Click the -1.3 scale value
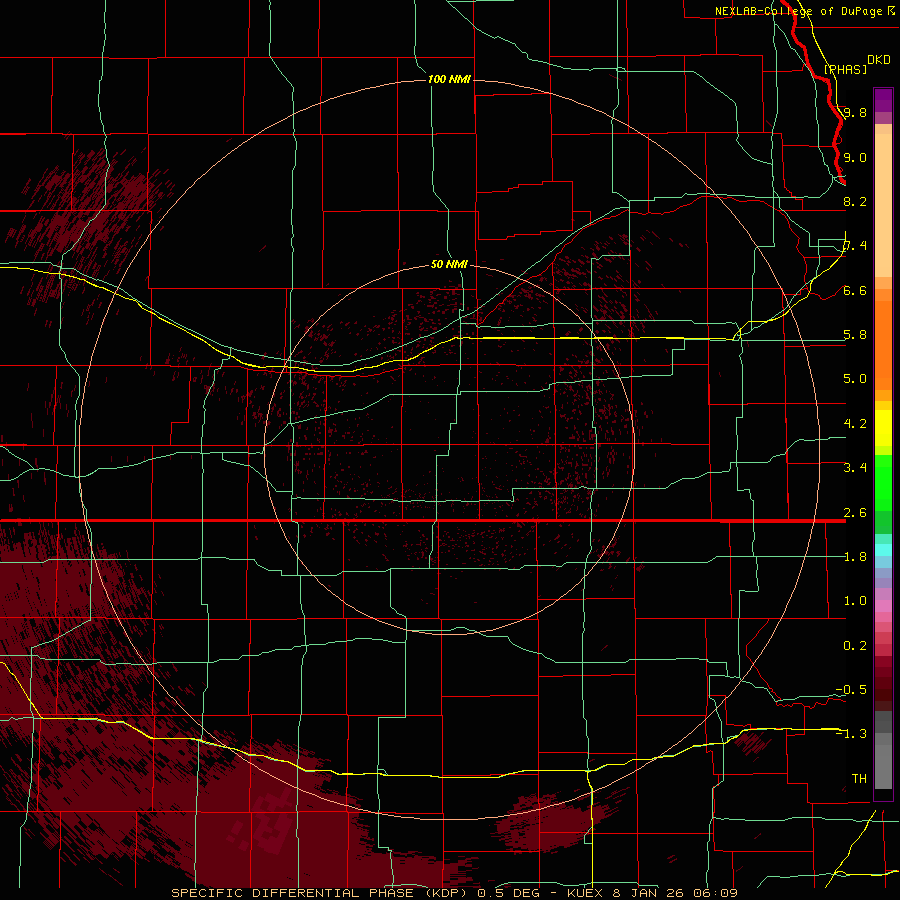The height and width of the screenshot is (900, 900). point(851,734)
